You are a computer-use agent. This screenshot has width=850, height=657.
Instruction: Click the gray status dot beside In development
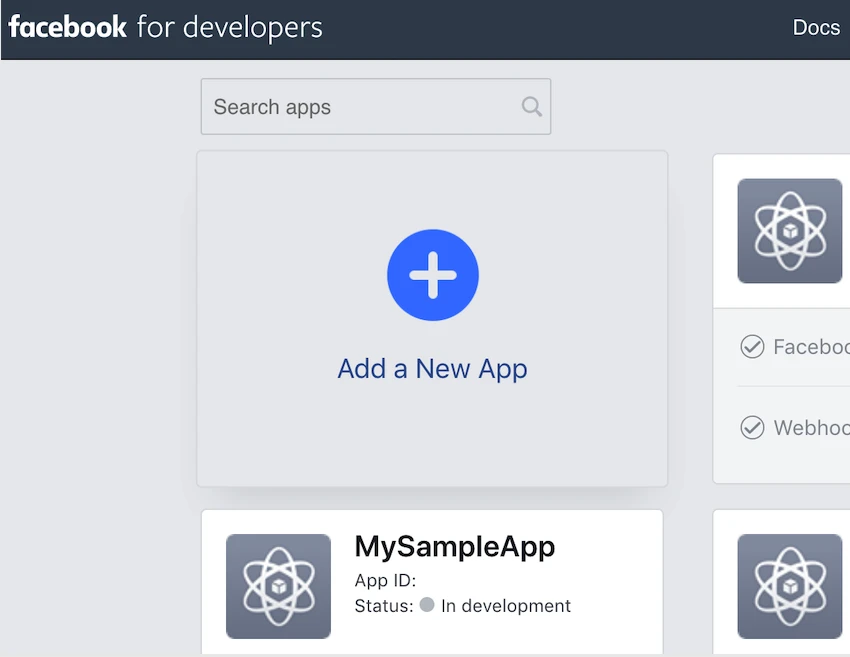tap(427, 604)
